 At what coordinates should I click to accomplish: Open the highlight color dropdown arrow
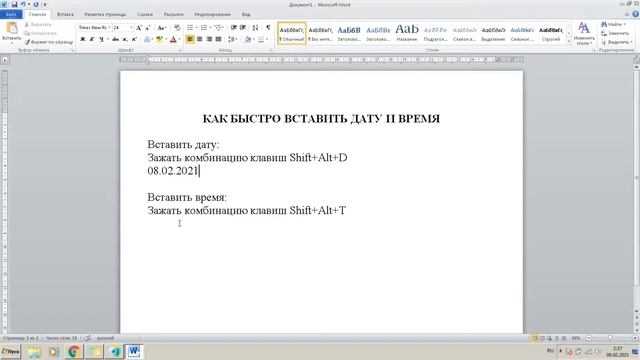[166, 39]
